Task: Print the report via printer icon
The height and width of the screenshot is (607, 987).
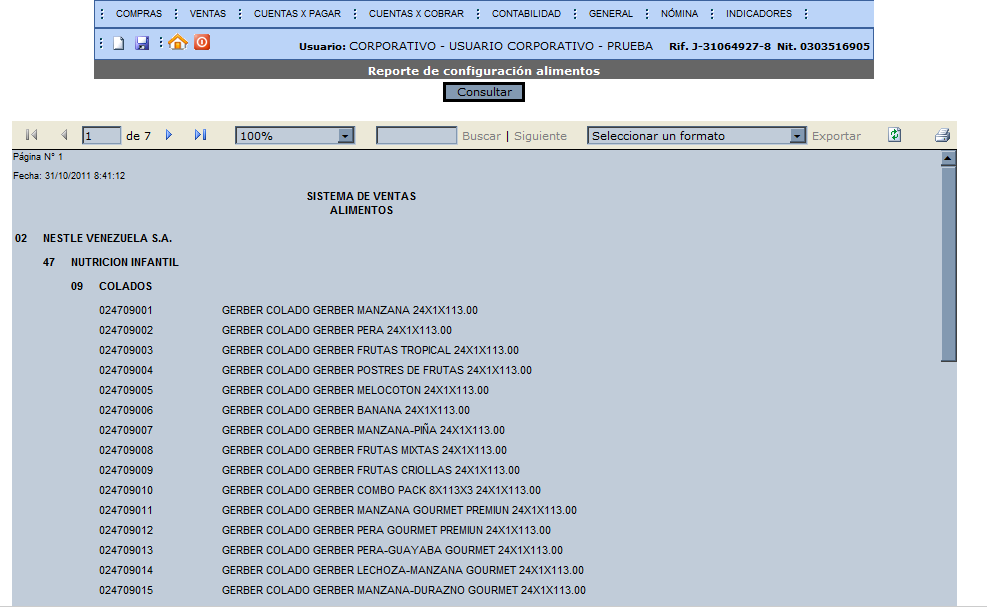Action: (x=942, y=135)
